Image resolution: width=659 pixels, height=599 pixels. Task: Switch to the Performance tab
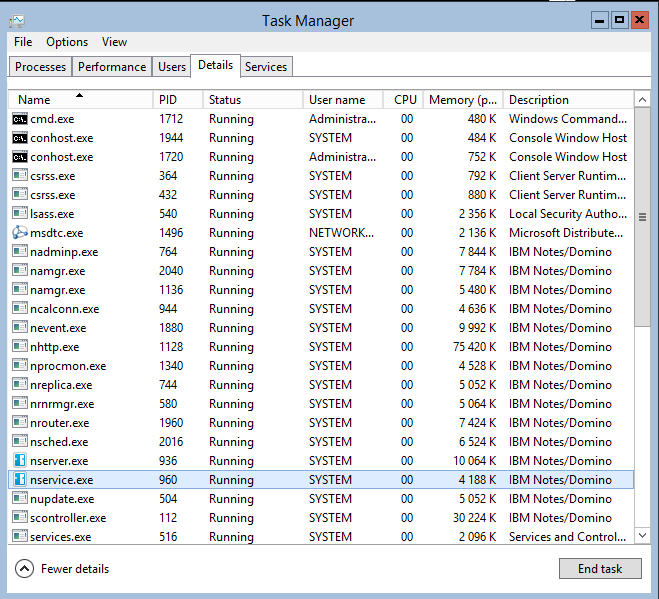click(x=112, y=67)
